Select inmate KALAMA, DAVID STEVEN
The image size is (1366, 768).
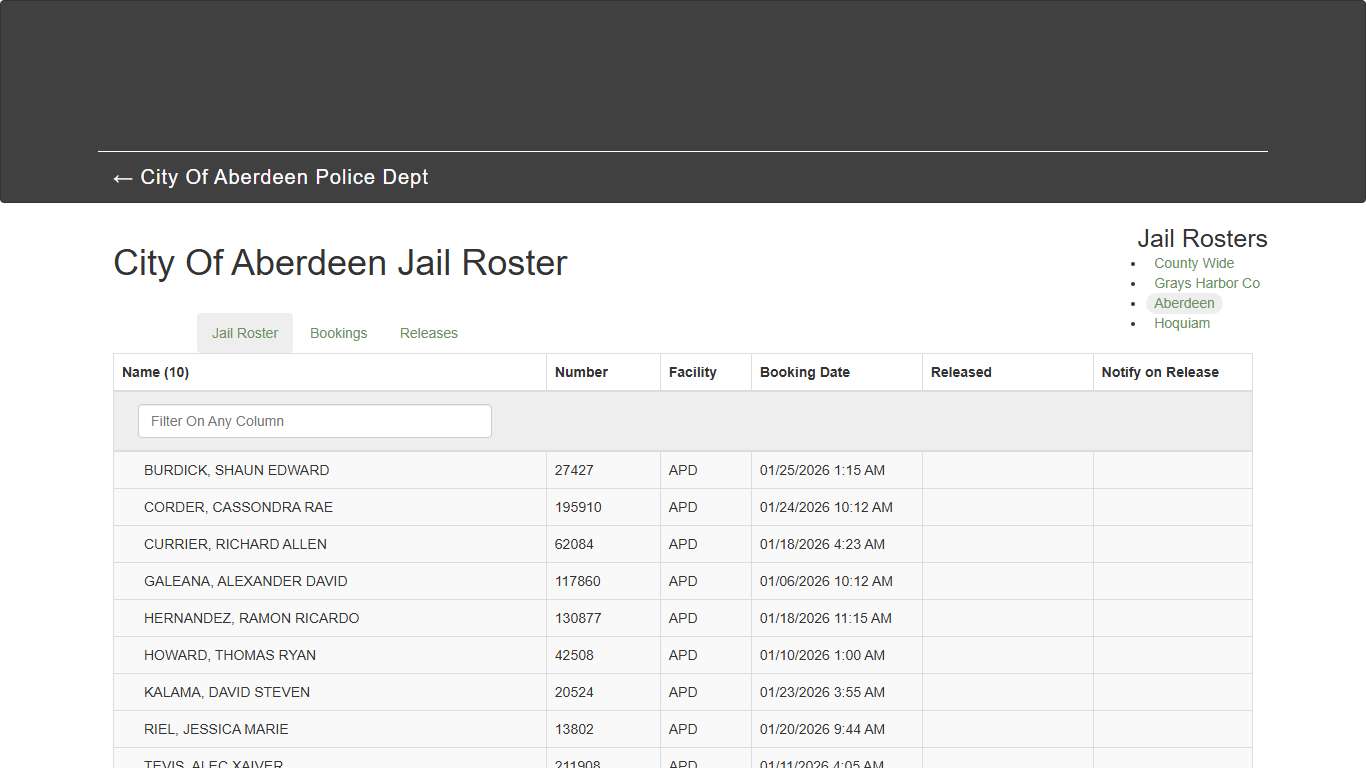tap(227, 692)
